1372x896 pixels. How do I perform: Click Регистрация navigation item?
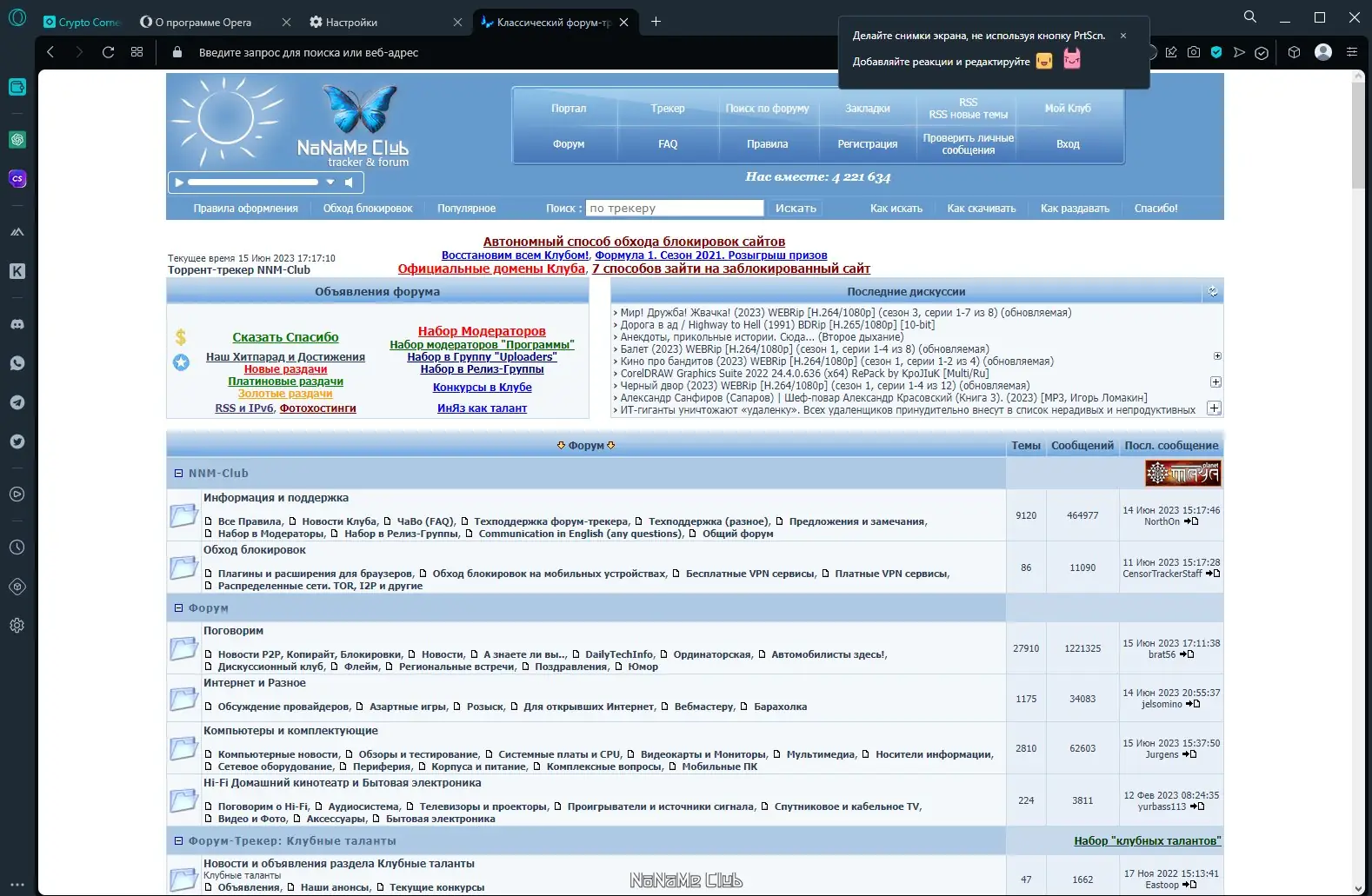pos(867,144)
